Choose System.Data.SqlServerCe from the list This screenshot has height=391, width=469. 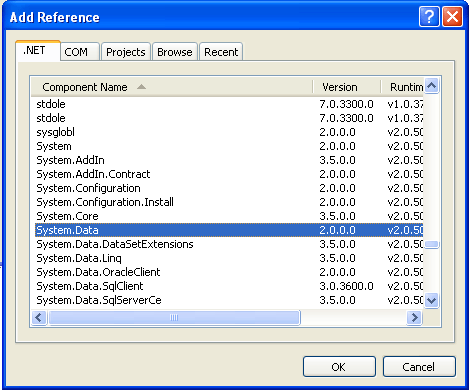(x=229, y=300)
